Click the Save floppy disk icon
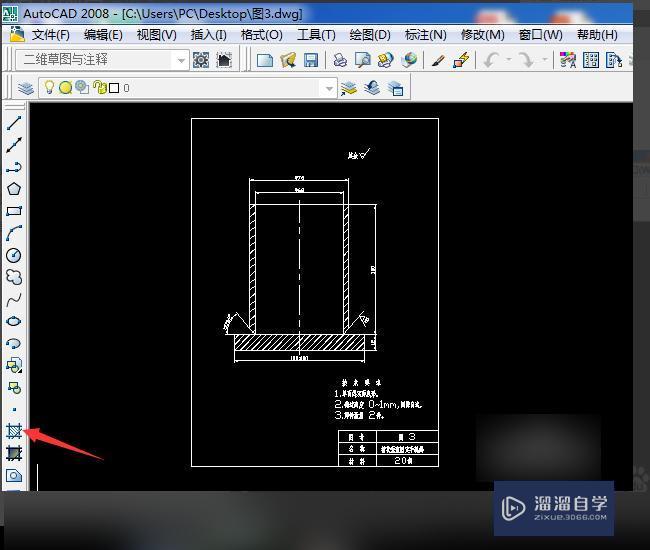650x550 pixels. 311,61
